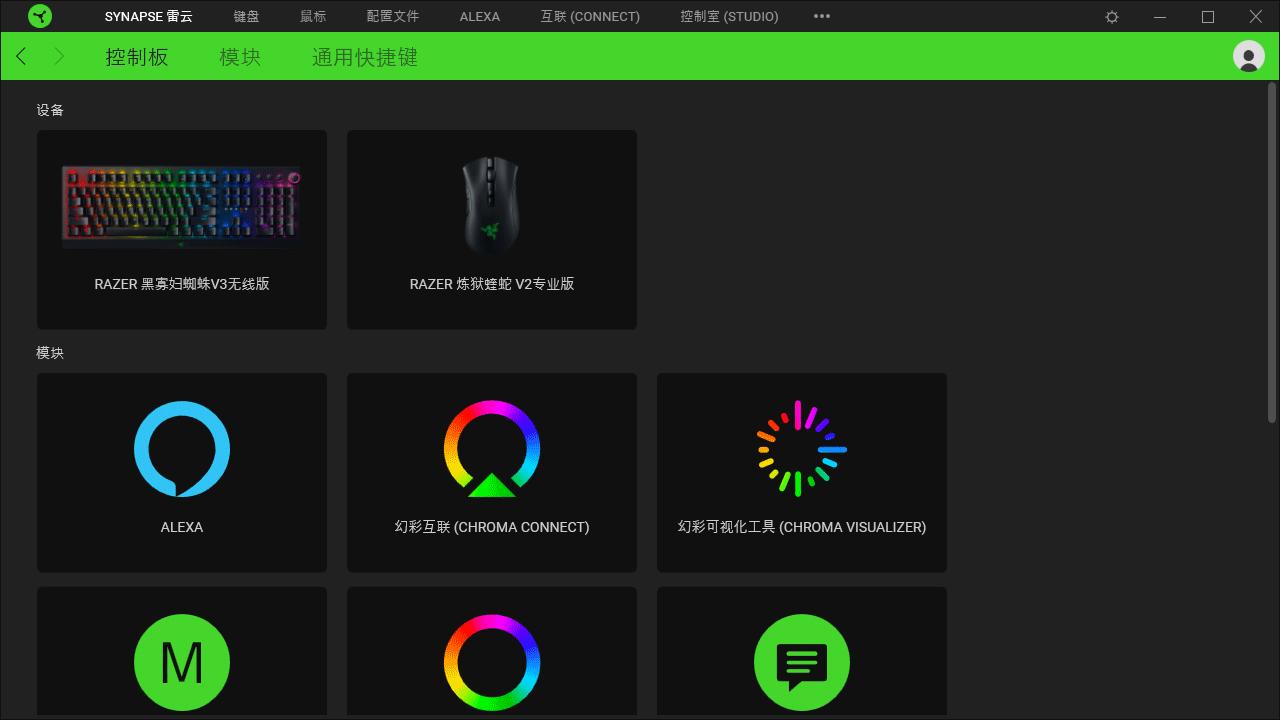Open the settings gear icon
The height and width of the screenshot is (720, 1280).
tap(1112, 17)
